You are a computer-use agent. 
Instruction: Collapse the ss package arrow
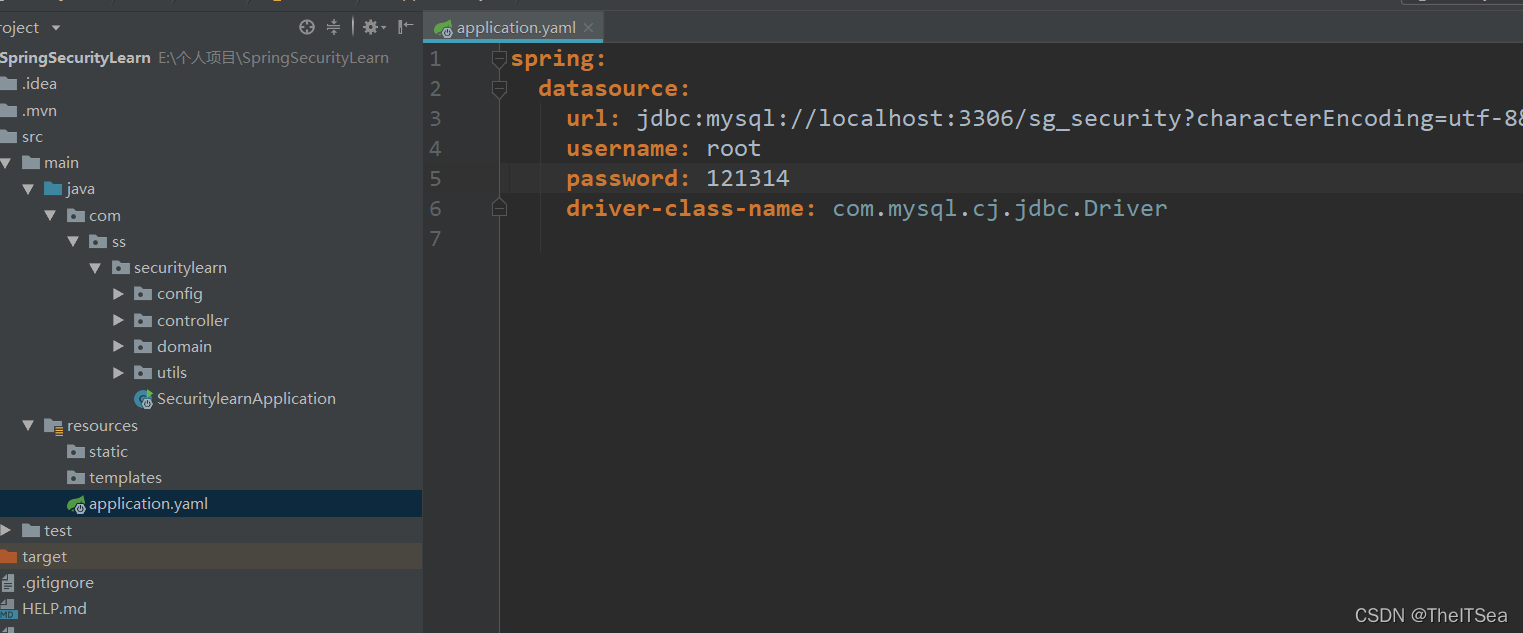click(x=73, y=241)
